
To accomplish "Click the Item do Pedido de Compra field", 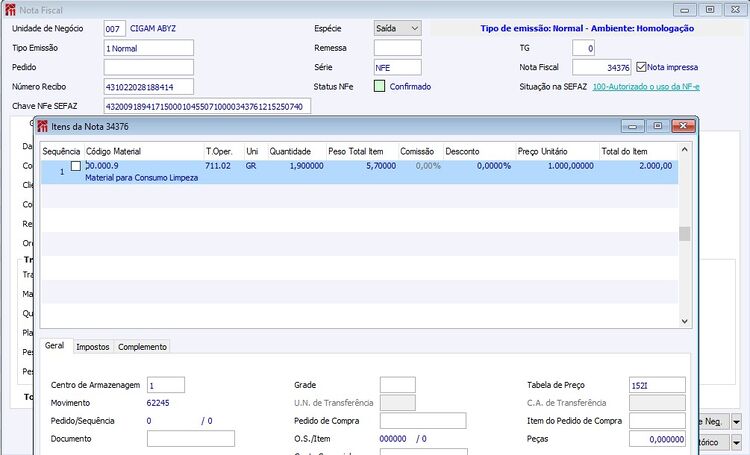I will click(x=657, y=421).
